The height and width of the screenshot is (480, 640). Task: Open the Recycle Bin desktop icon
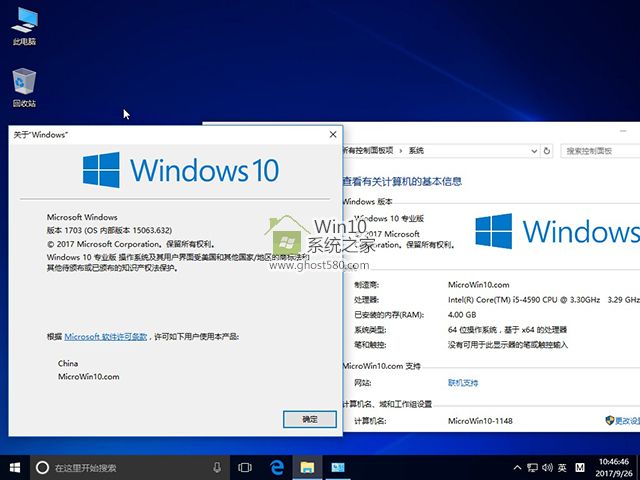coord(24,87)
